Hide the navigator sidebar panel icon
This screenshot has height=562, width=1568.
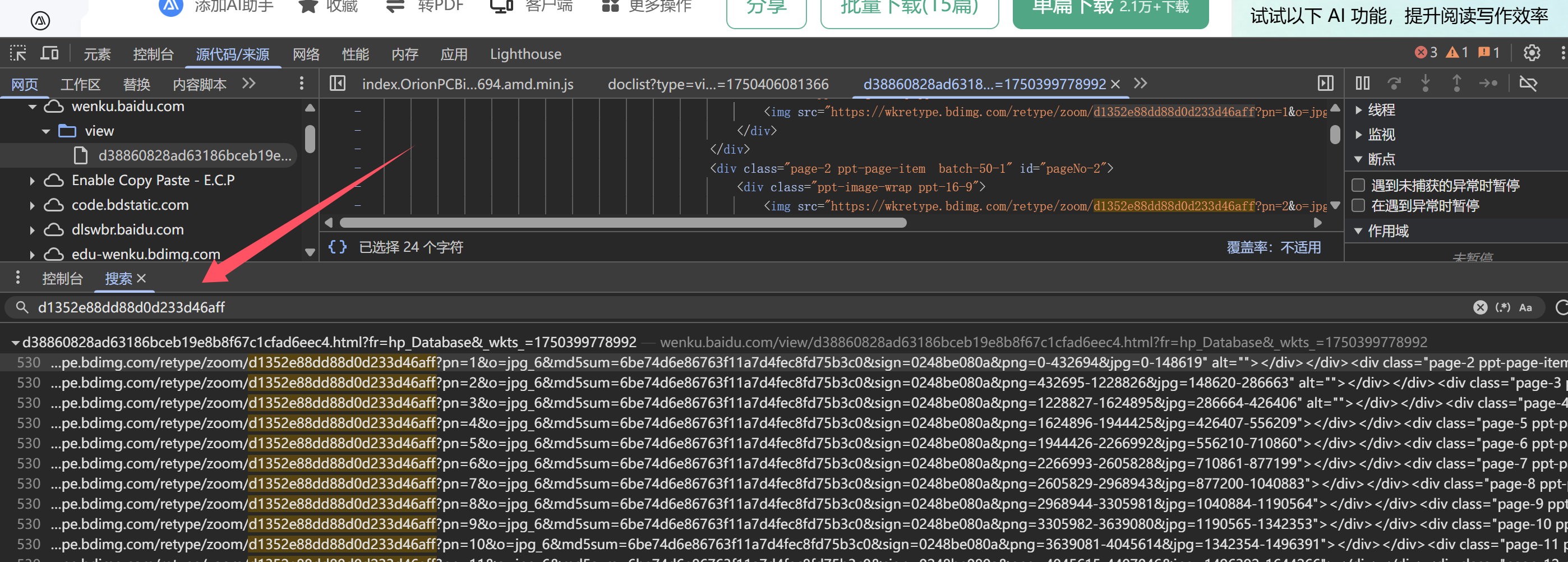point(337,84)
